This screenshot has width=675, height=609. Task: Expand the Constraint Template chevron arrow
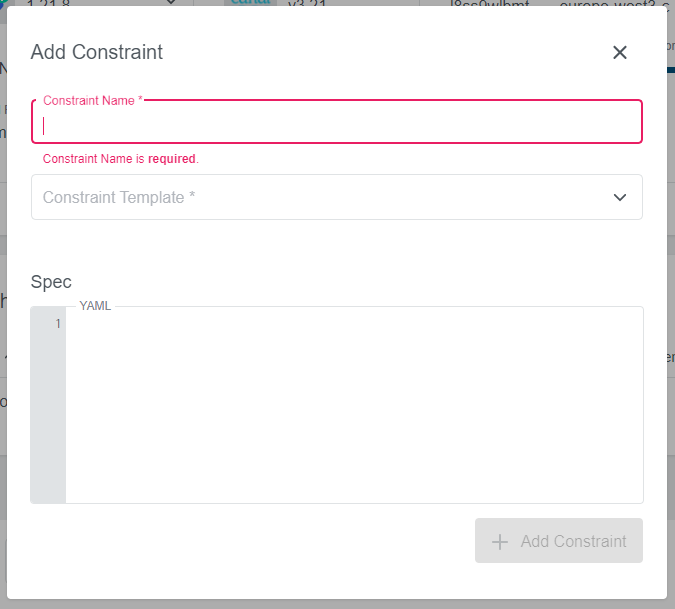coord(620,197)
